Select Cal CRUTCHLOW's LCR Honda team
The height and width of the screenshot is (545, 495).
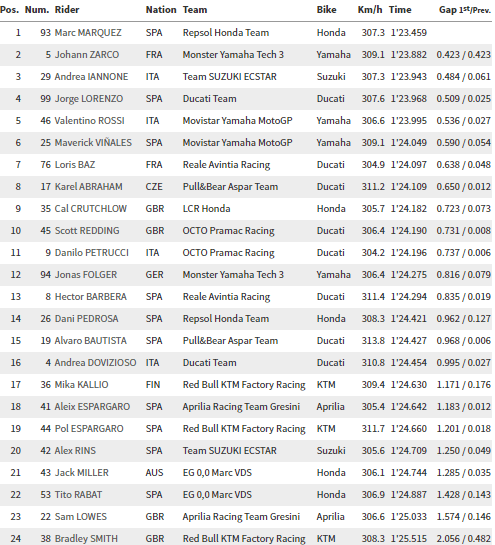[206, 209]
